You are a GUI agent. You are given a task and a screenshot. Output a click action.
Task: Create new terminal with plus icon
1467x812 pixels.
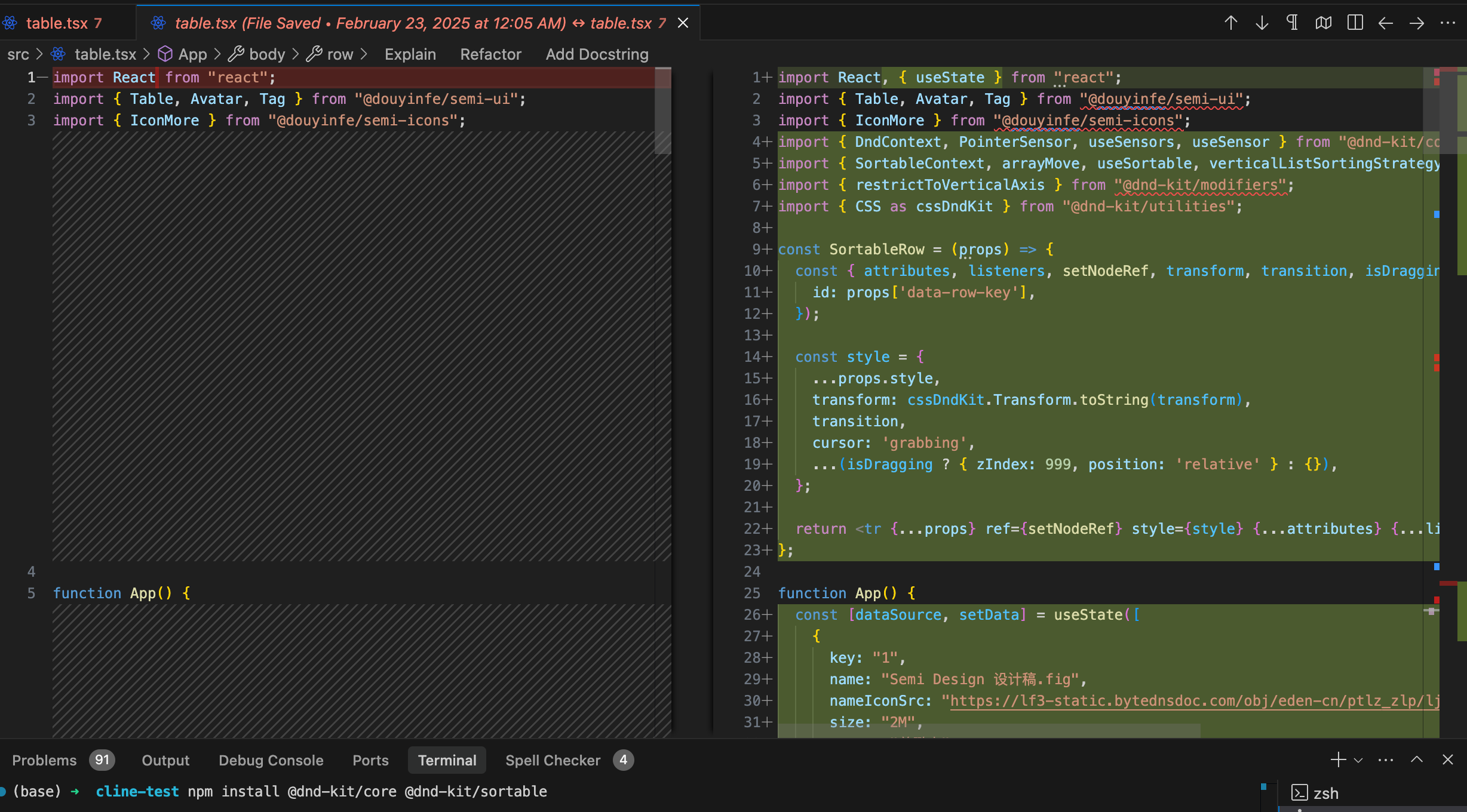pyautogui.click(x=1338, y=759)
